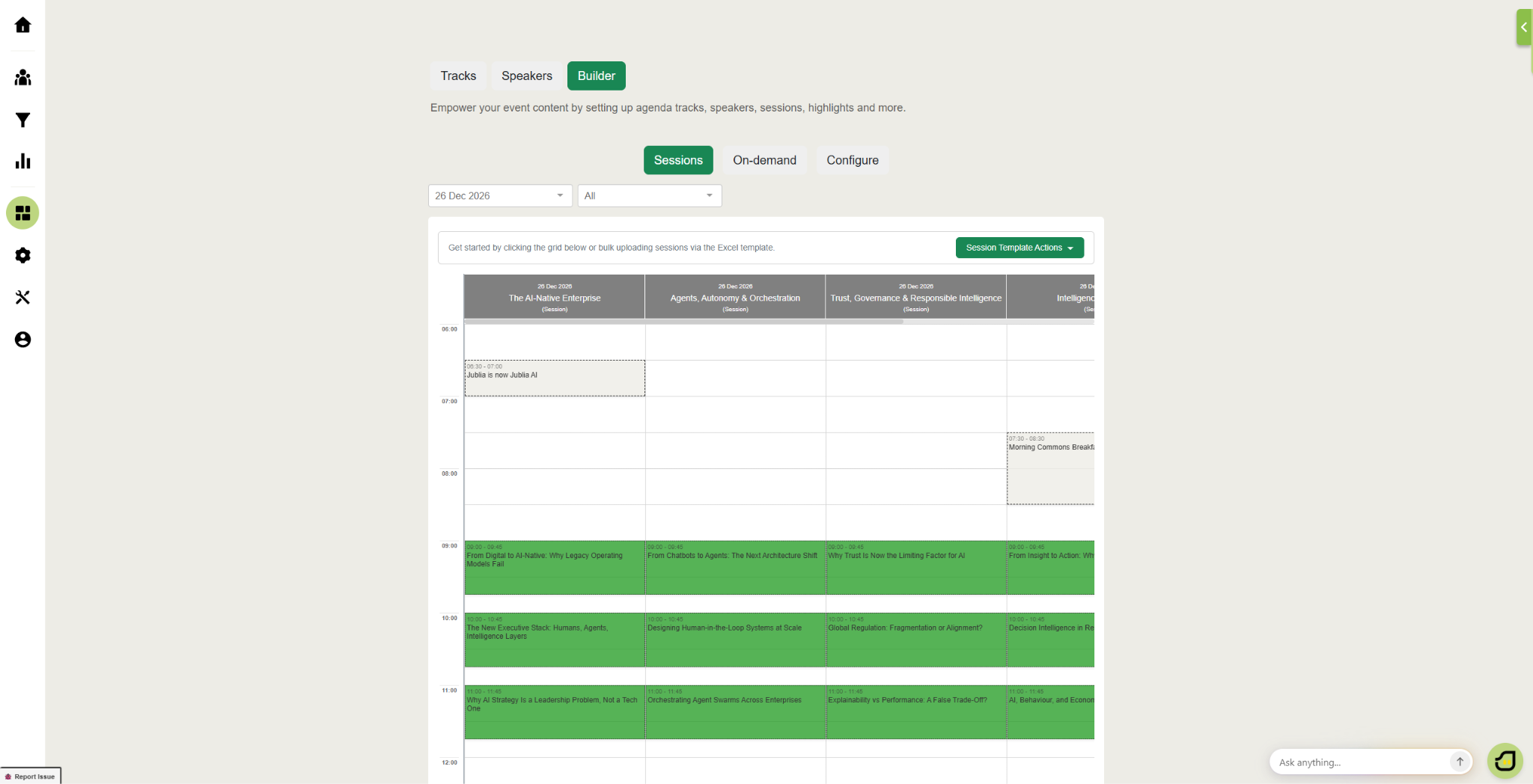The height and width of the screenshot is (784, 1533).
Task: Go to the Home icon in sidebar
Action: coord(22,25)
